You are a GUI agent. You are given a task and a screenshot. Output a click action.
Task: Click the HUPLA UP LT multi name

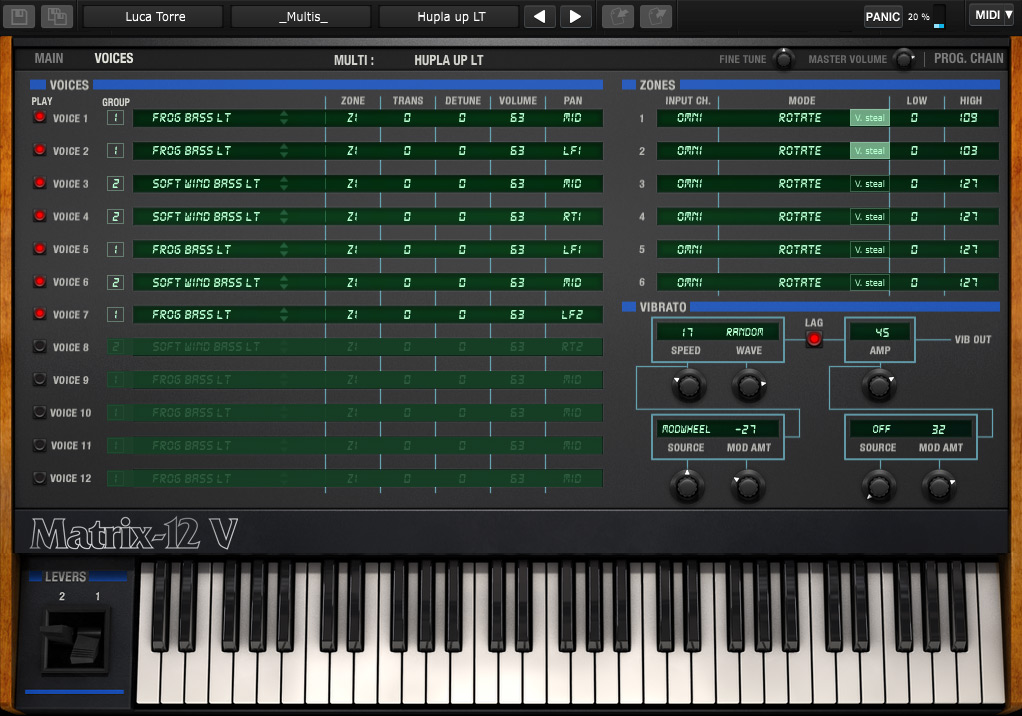point(448,61)
